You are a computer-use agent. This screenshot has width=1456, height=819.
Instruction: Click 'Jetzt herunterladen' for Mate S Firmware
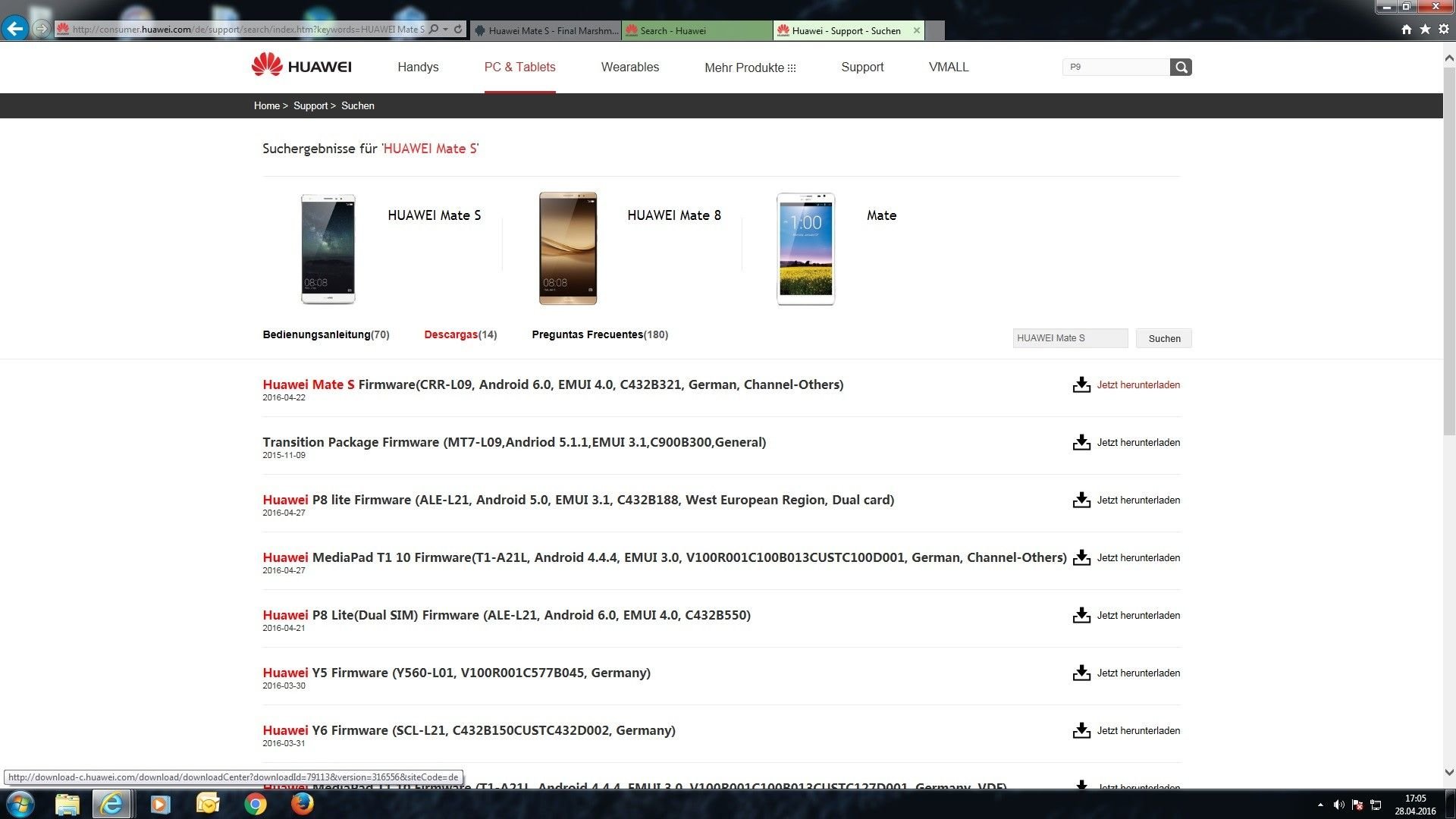click(x=1138, y=385)
